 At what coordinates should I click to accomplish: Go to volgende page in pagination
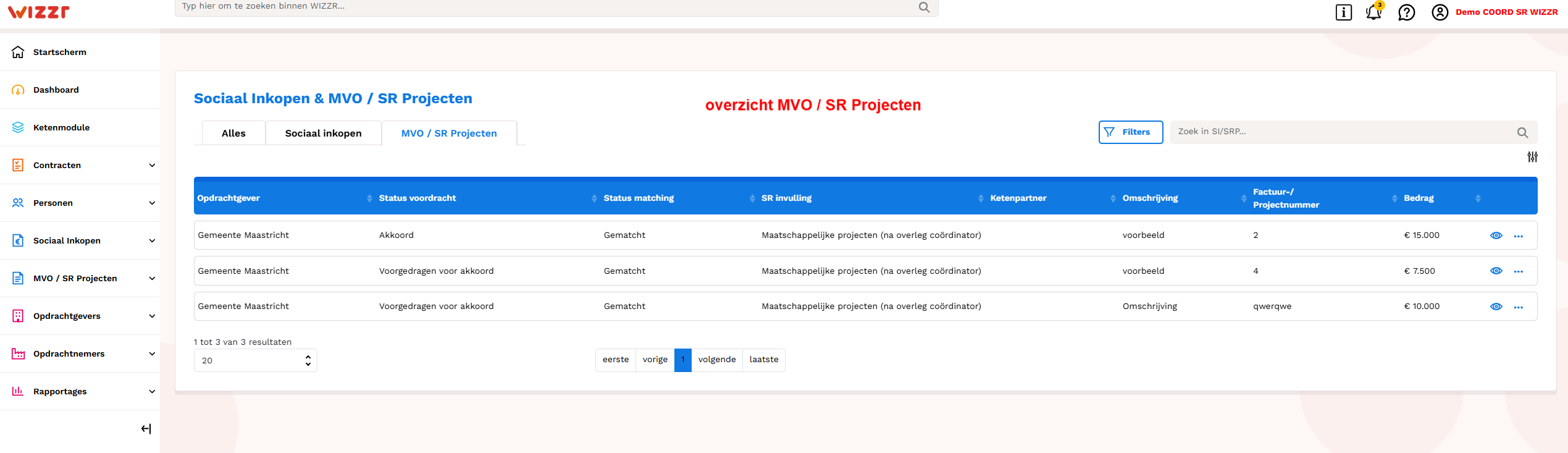(717, 360)
